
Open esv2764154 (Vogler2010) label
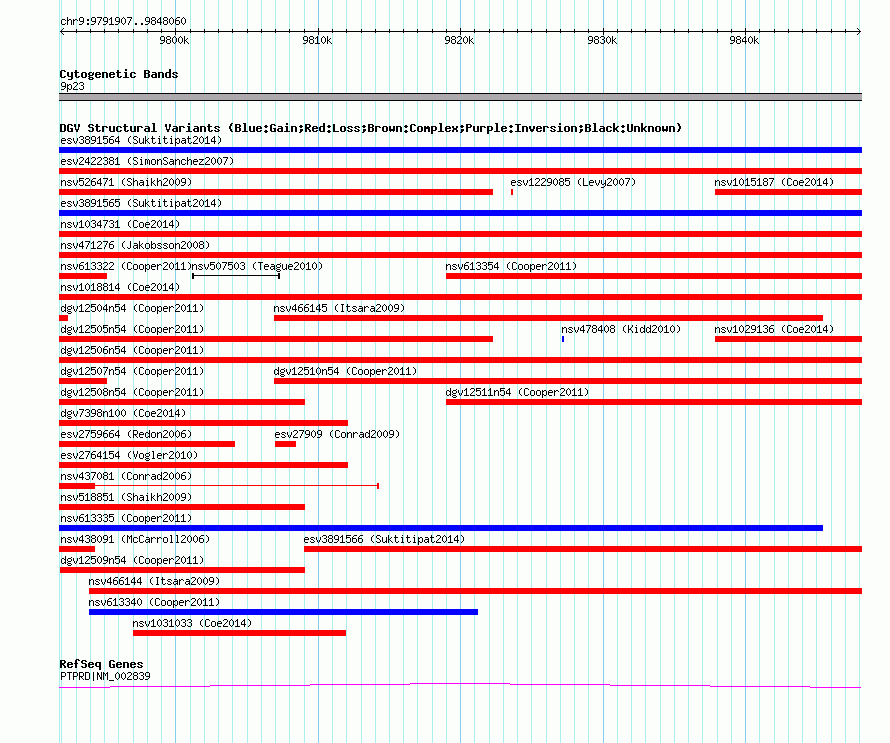129,455
